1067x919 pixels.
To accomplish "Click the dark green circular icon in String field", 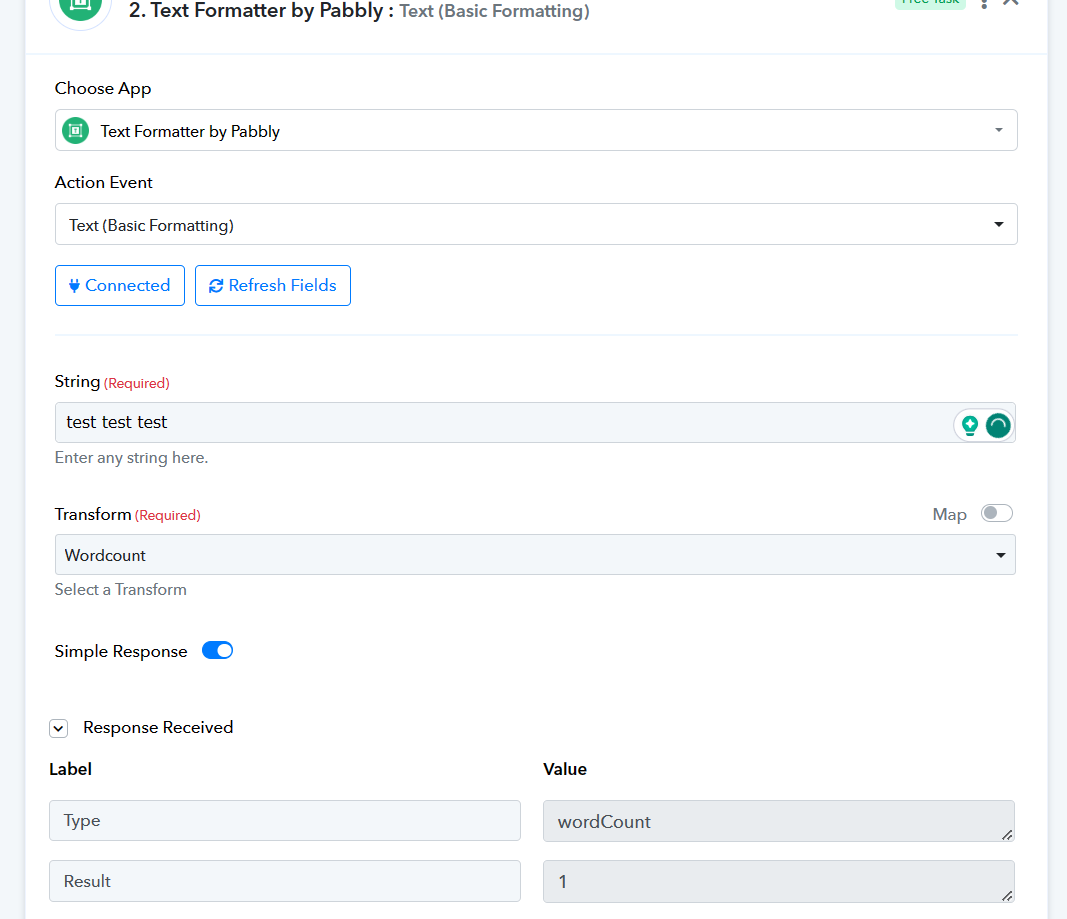I will tap(998, 426).
